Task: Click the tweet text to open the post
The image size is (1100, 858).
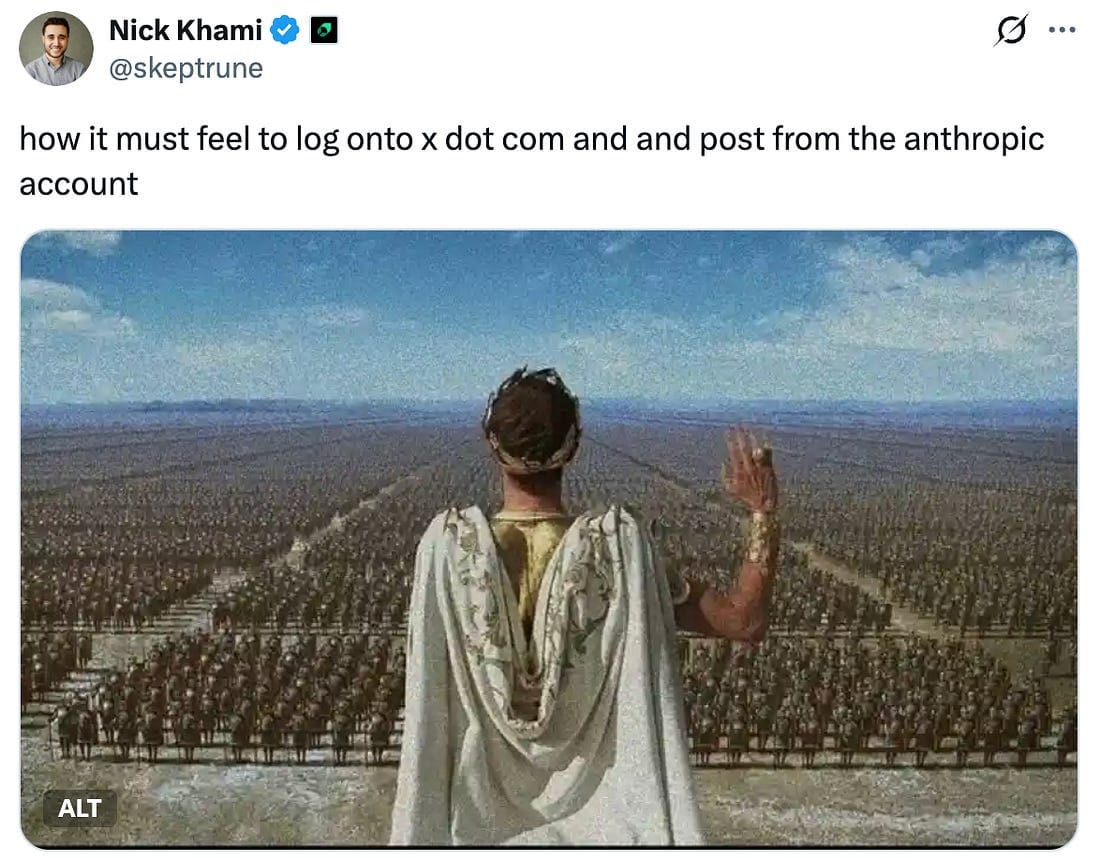Action: pyautogui.click(x=532, y=161)
